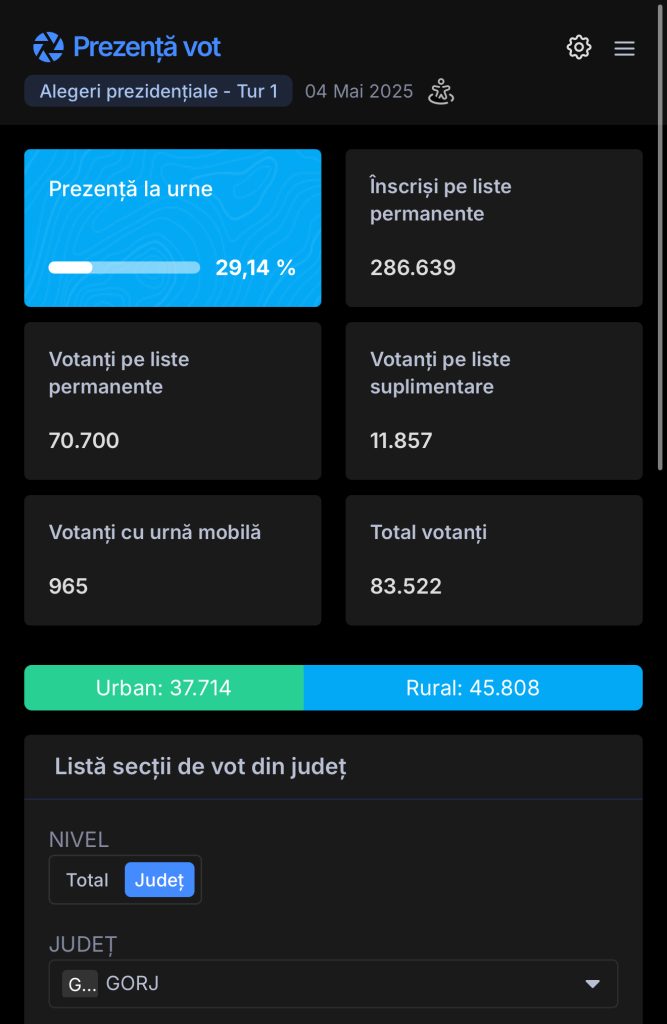
Task: Click the Votanți cu urnă mobilă card
Action: click(172, 560)
